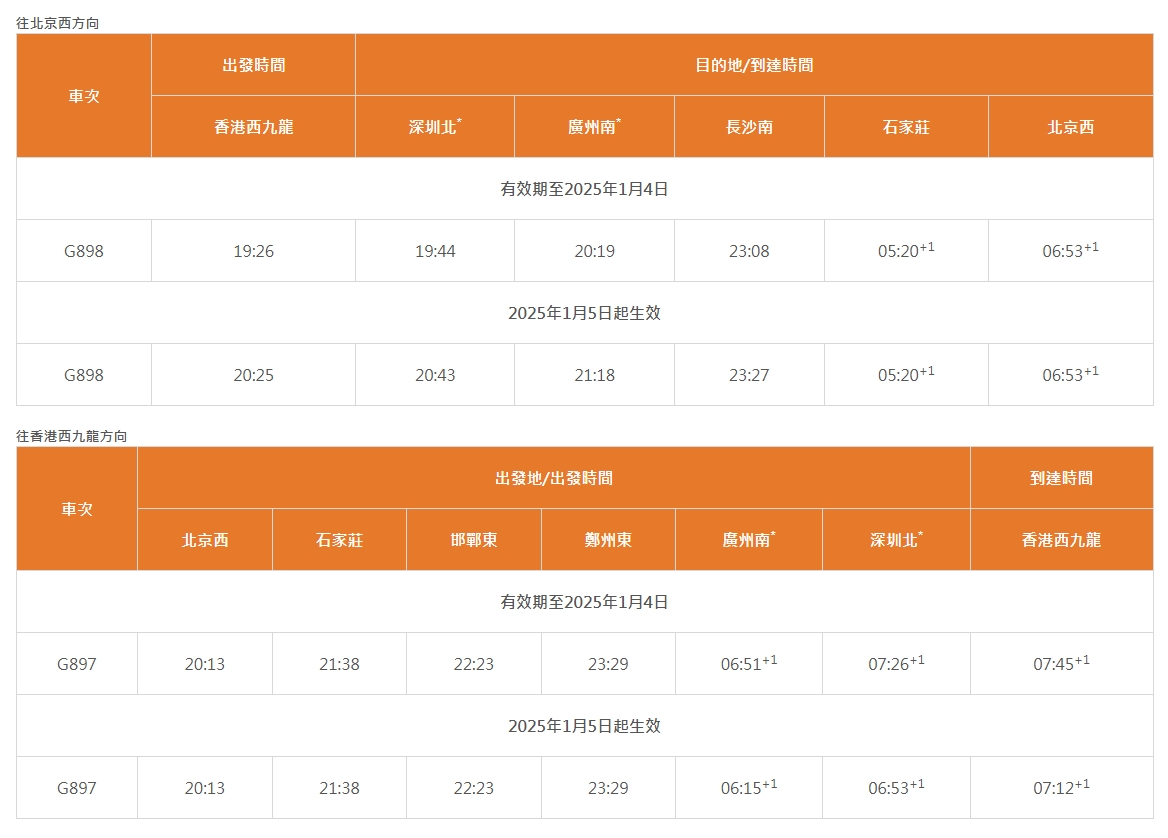Viewport: 1168px width, 838px height.
Task: Select the 21:18 time cell
Action: pyautogui.click(x=594, y=375)
